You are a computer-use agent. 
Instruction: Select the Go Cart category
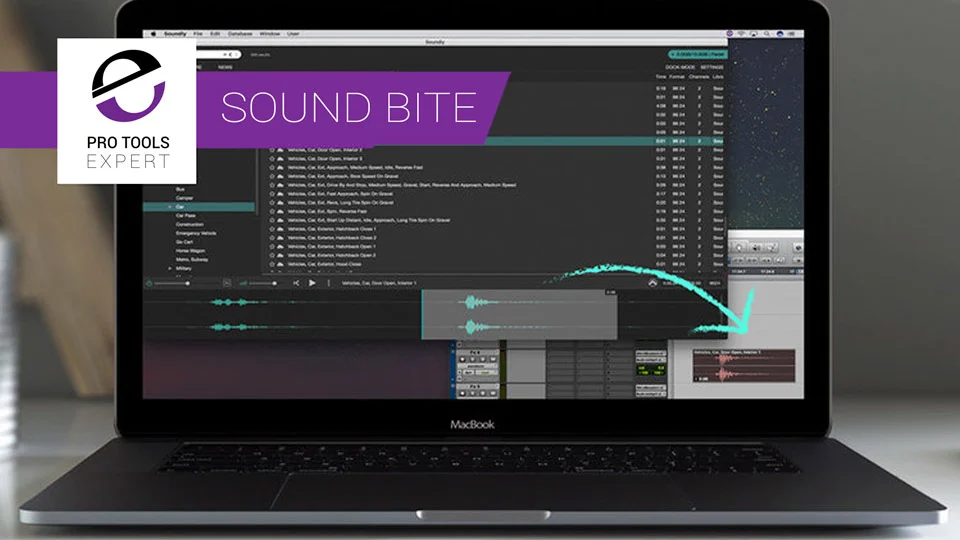(x=184, y=242)
